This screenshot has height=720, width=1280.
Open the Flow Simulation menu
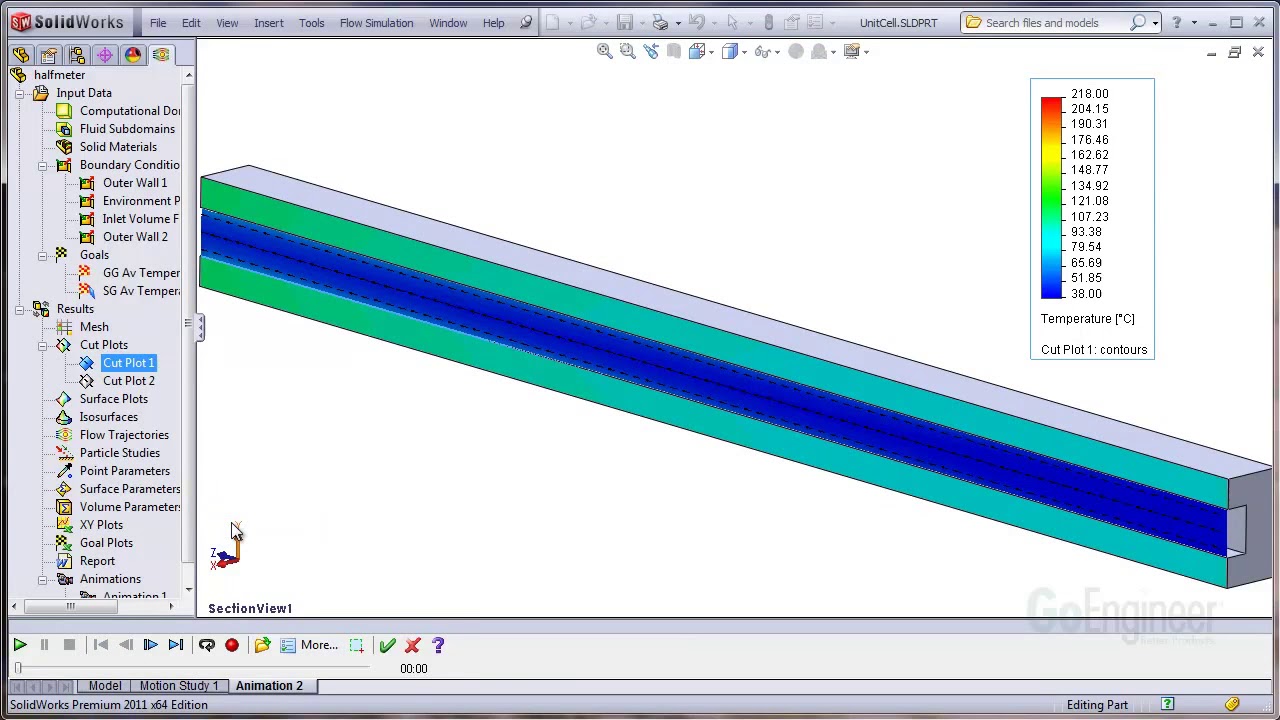[x=376, y=23]
